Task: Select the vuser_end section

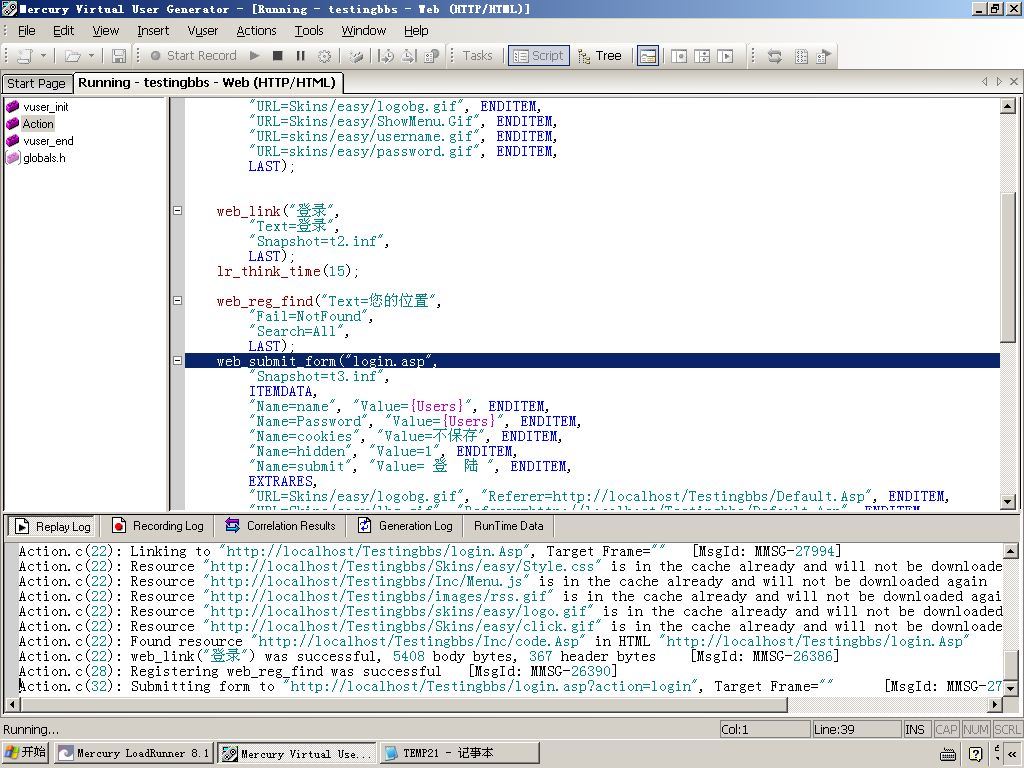Action: click(48, 141)
